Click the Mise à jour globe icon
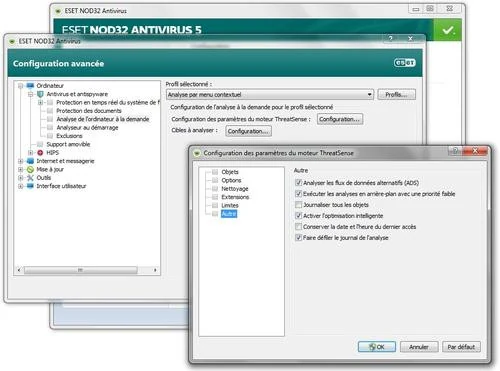Image resolution: width=500 pixels, height=371 pixels. [30, 169]
